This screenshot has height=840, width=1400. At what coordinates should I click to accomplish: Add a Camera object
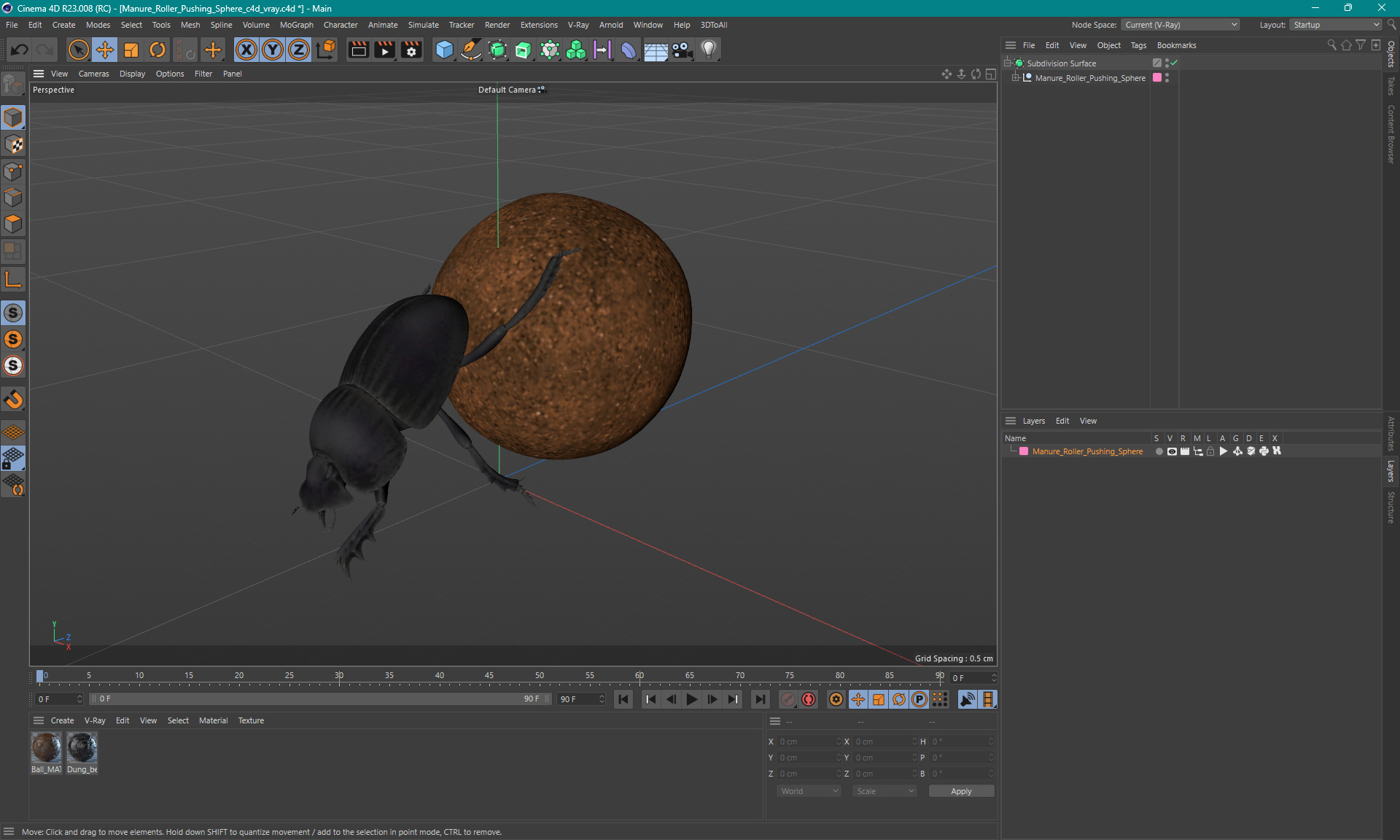tap(682, 50)
